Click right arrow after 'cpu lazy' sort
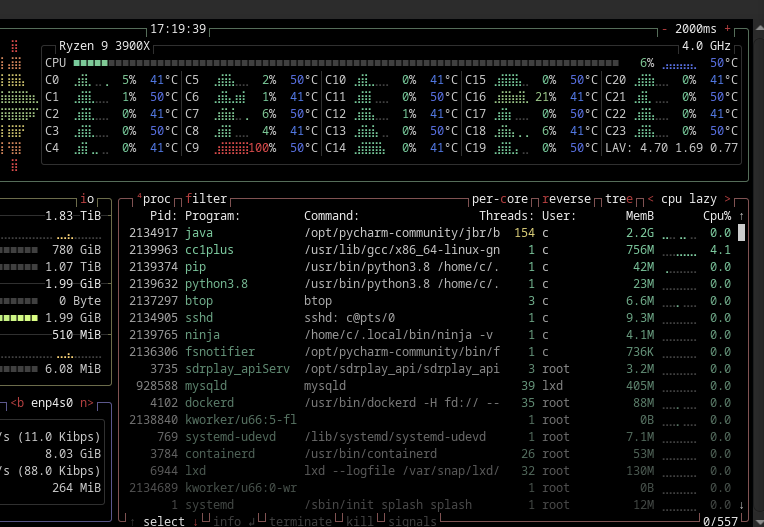Viewport: 764px width, 527px height. tap(727, 198)
